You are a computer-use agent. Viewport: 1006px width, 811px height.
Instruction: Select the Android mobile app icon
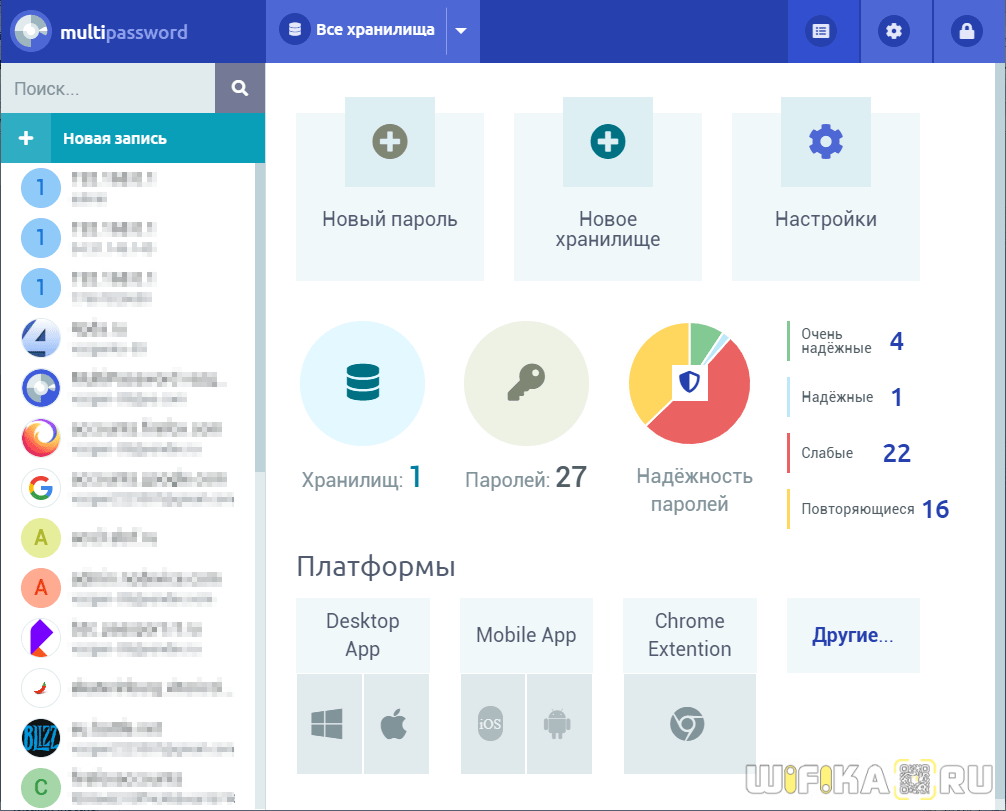tap(557, 724)
